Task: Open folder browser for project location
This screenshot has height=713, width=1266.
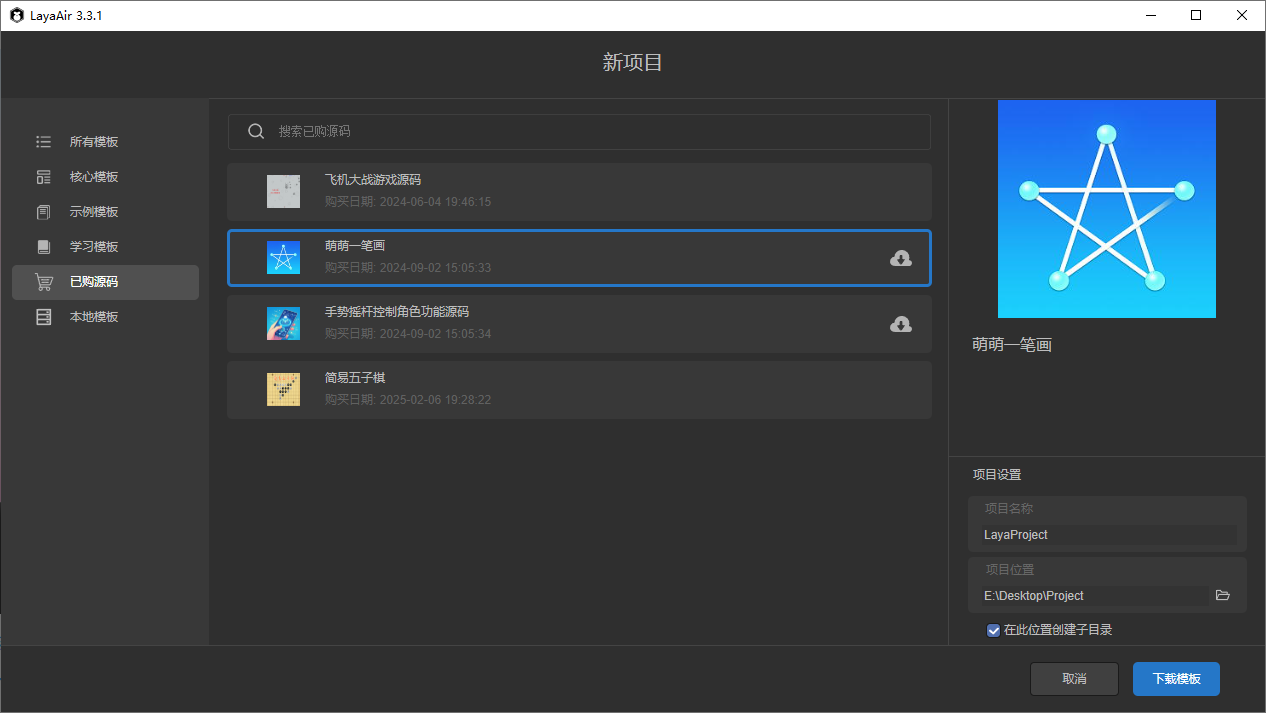Action: click(x=1222, y=595)
